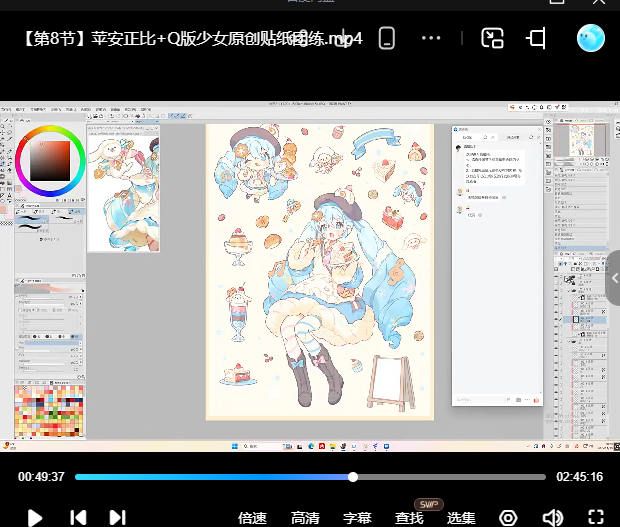Expand the right-edge side panel arrow
The image size is (620, 527).
(613, 280)
